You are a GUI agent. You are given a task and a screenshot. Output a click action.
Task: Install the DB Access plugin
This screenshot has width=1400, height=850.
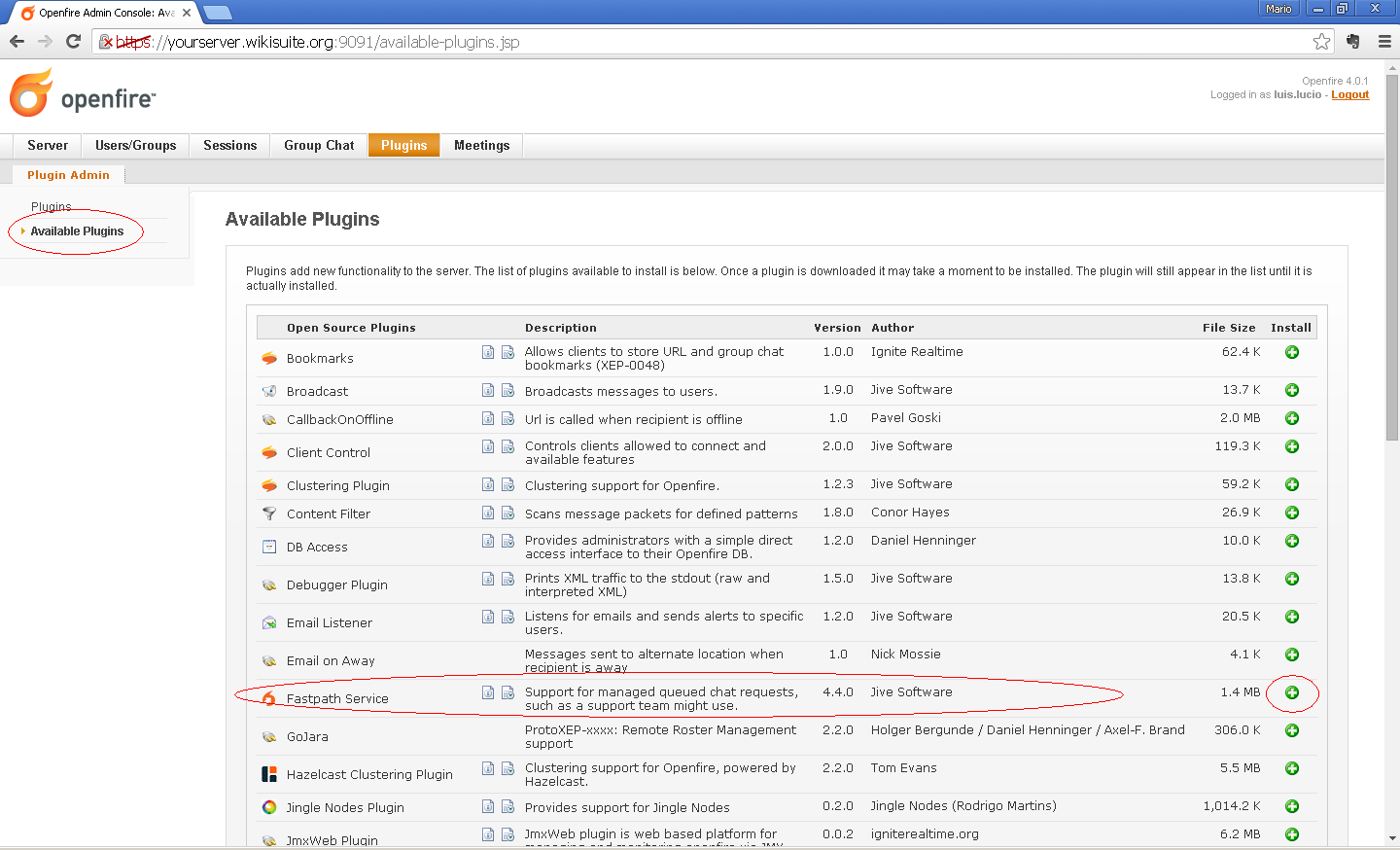[1292, 541]
